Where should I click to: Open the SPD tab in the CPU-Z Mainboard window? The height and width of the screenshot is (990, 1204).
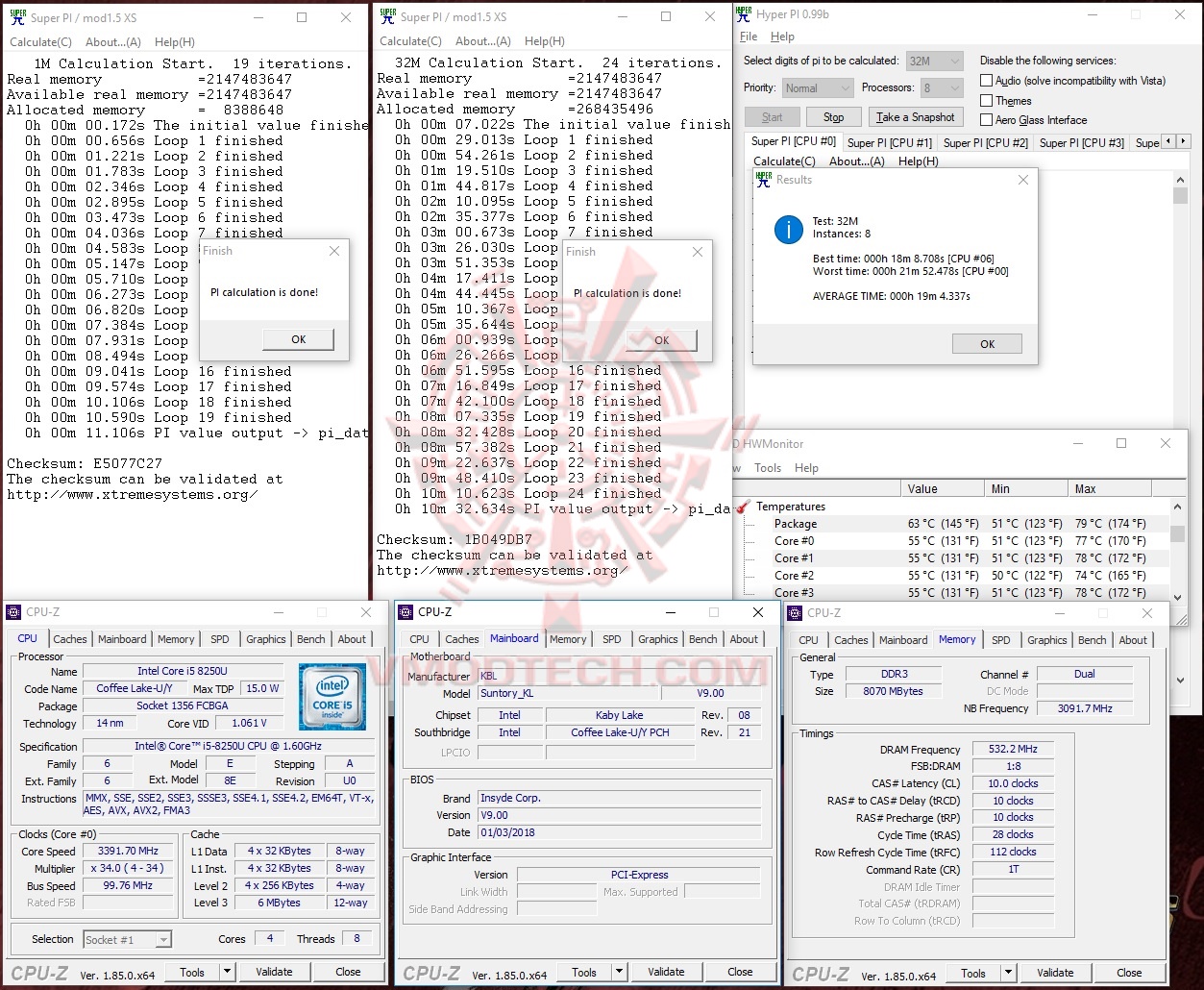point(612,639)
